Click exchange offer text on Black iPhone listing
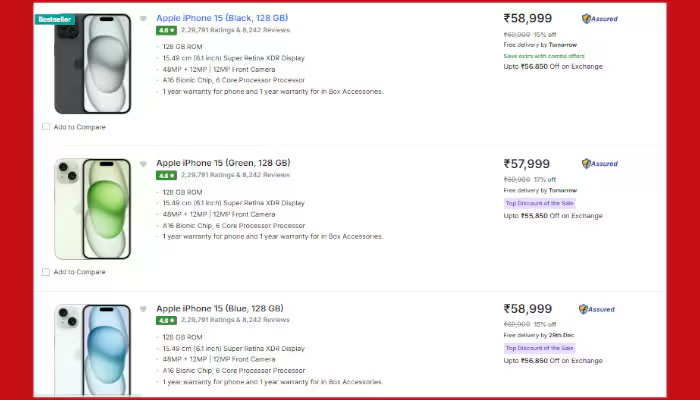 tap(553, 67)
